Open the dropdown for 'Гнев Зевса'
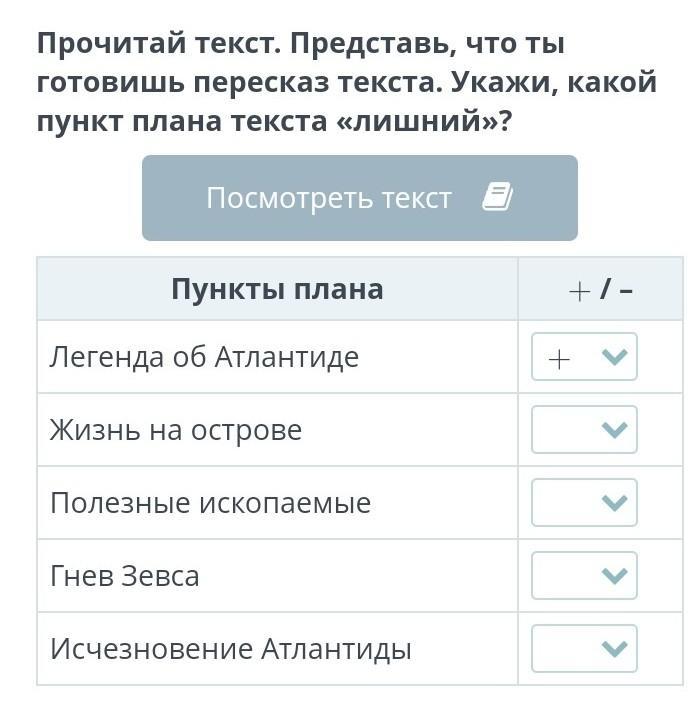This screenshot has width=691, height=716. click(584, 575)
